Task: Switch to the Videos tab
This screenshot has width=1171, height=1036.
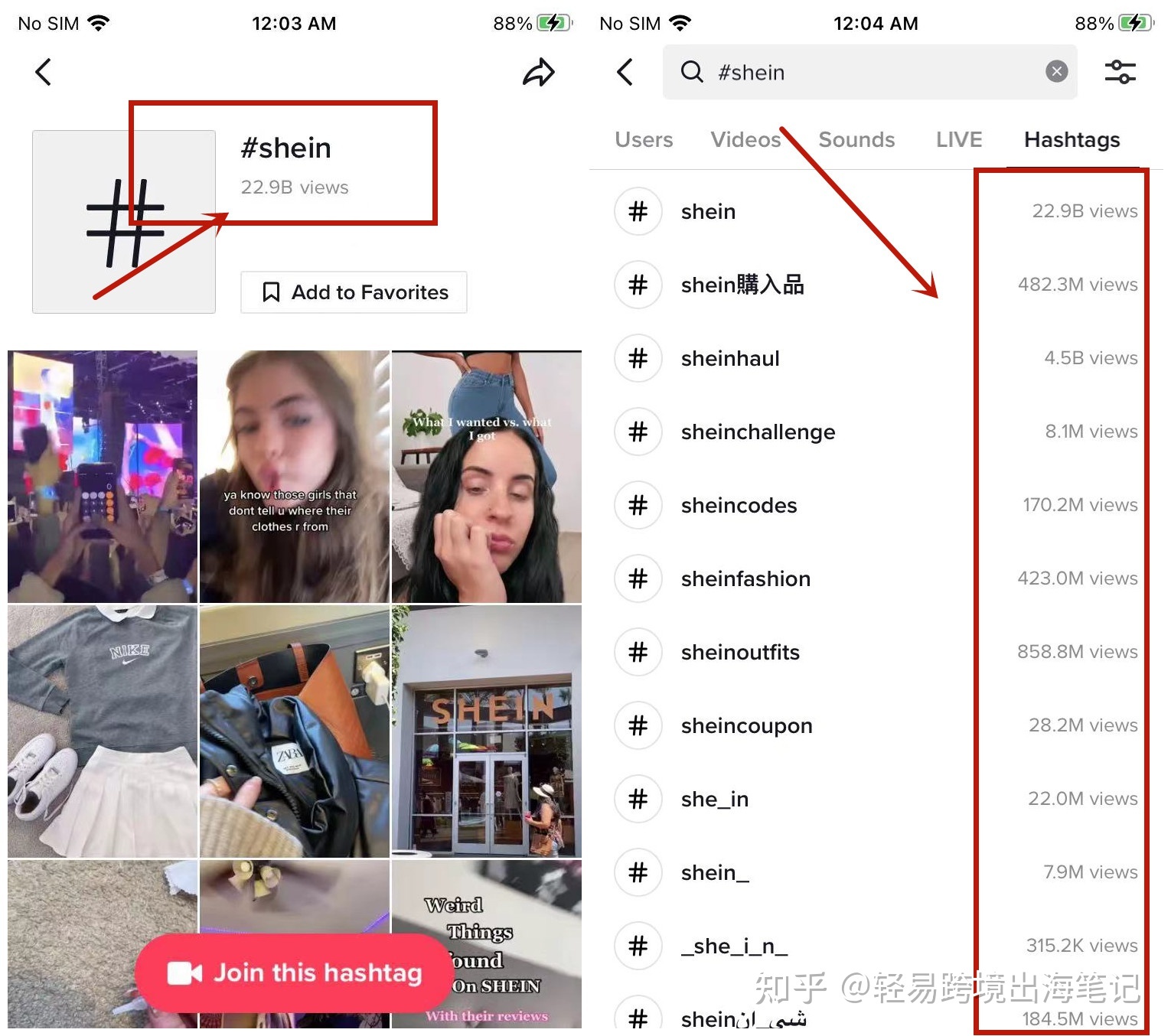Action: pos(745,139)
